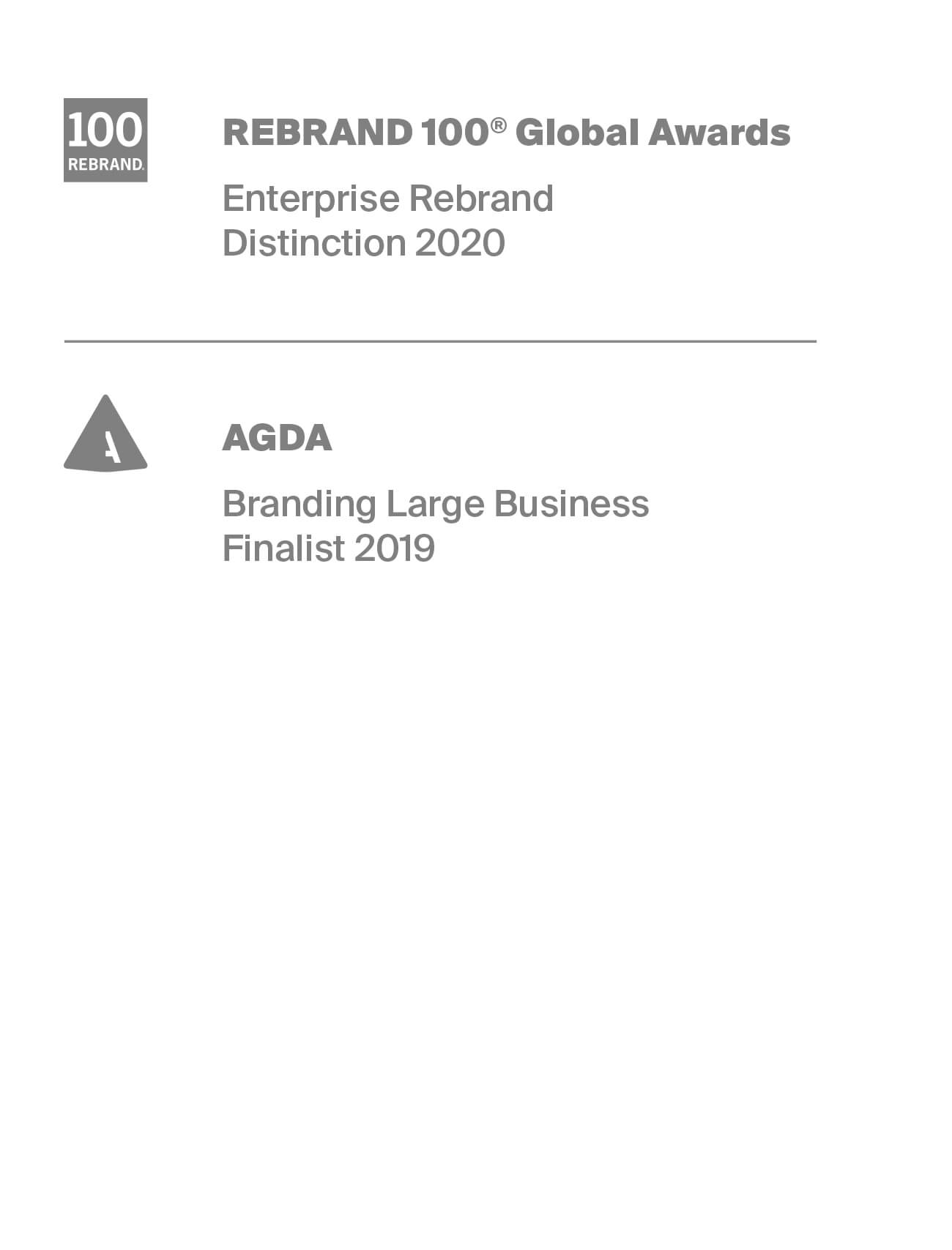Click the word Awards in the heading
Screen dimensions: 952x1250
coord(719,133)
